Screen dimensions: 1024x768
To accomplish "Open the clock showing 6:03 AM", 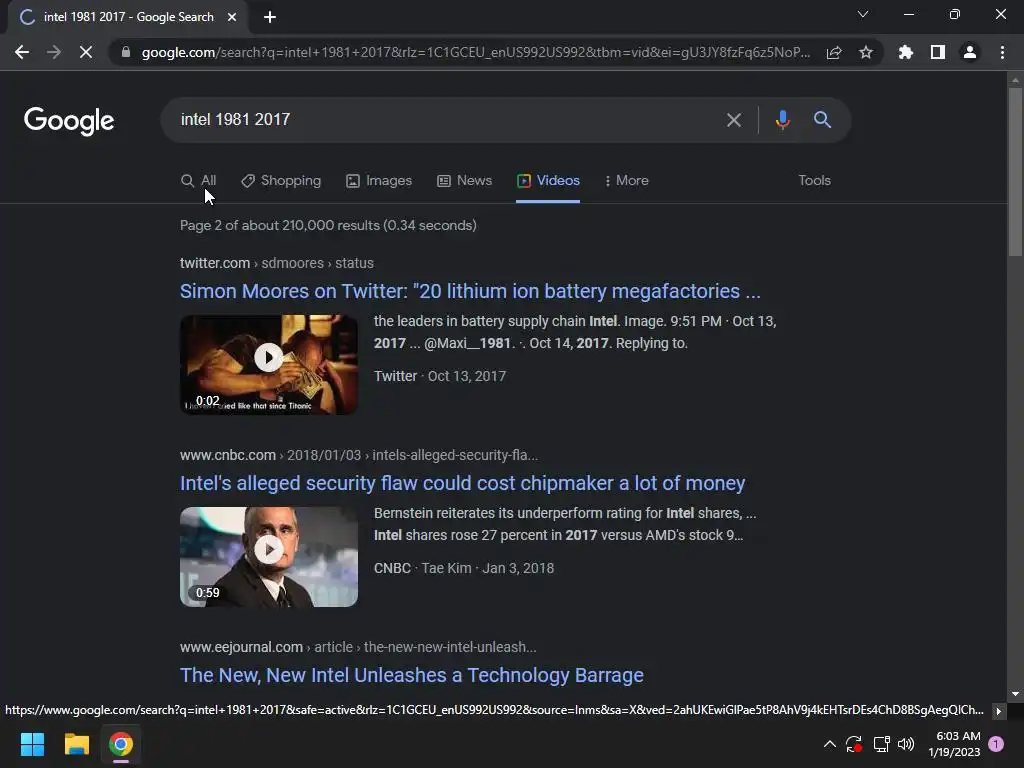I will (954, 744).
